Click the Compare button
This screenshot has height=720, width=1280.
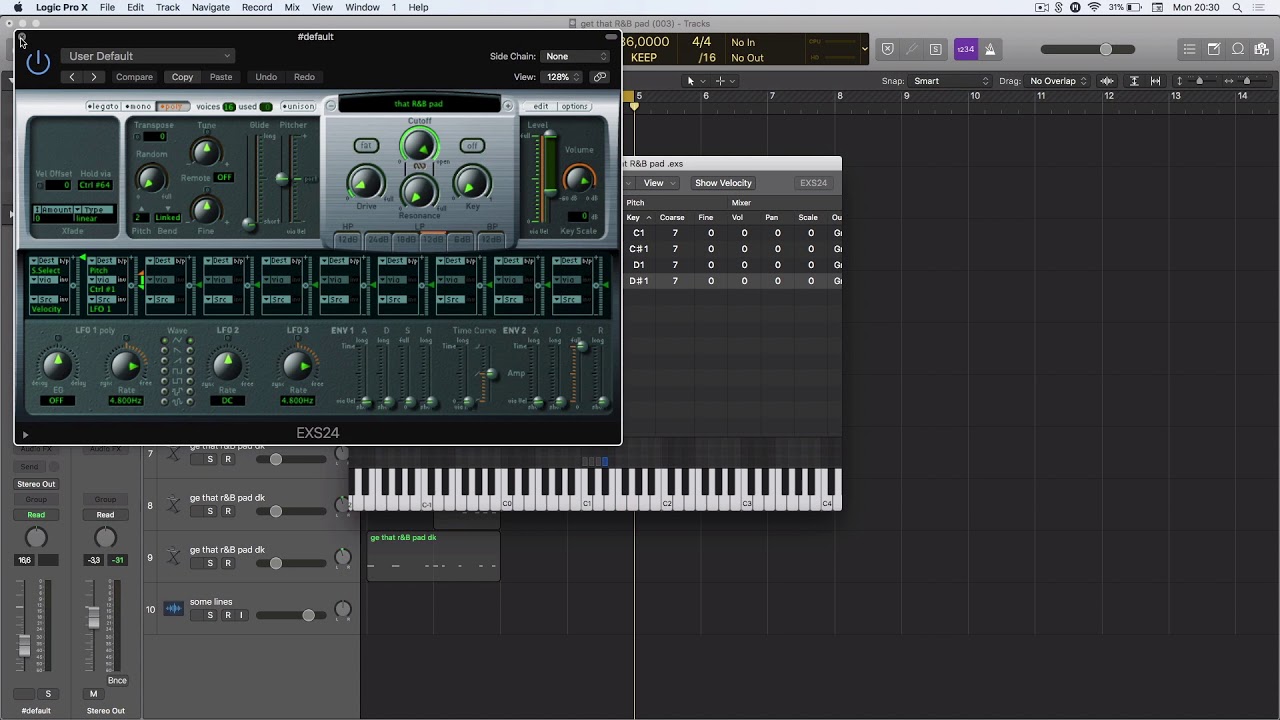coord(134,77)
